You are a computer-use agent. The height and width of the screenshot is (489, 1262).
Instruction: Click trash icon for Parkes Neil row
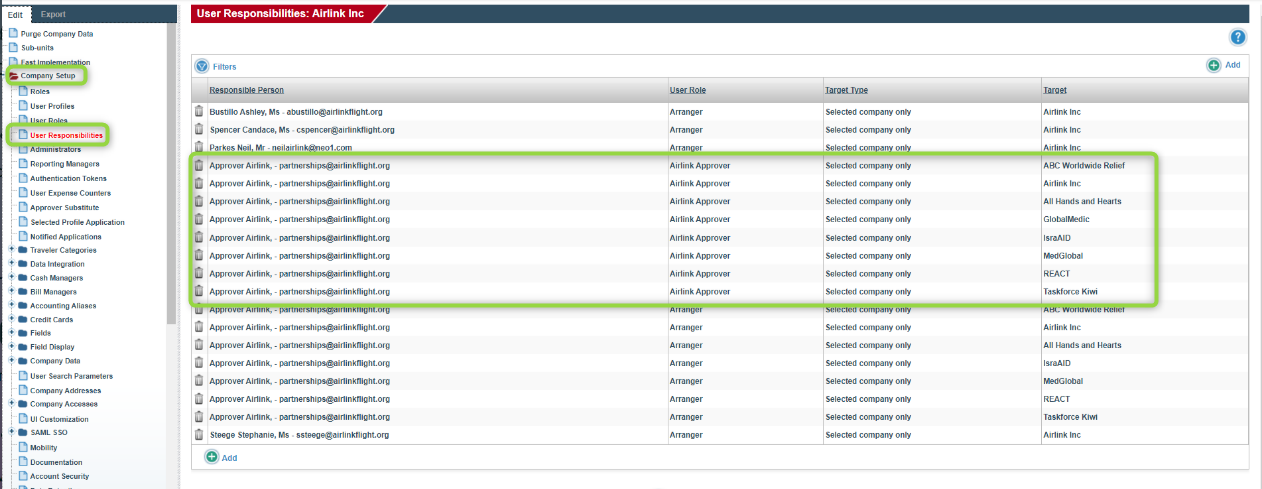(x=199, y=148)
